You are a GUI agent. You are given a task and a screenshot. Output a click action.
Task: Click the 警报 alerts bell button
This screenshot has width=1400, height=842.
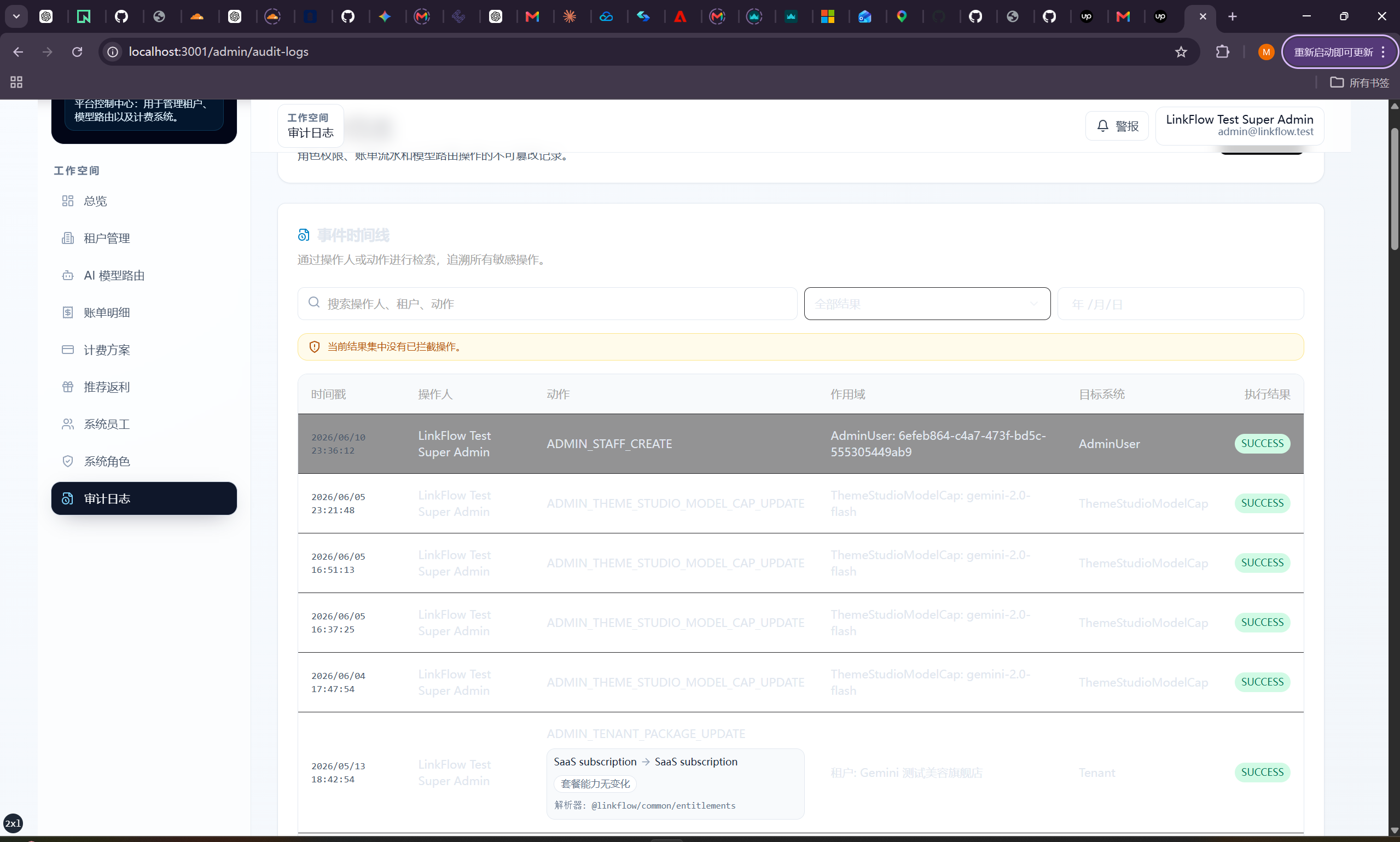1117,126
